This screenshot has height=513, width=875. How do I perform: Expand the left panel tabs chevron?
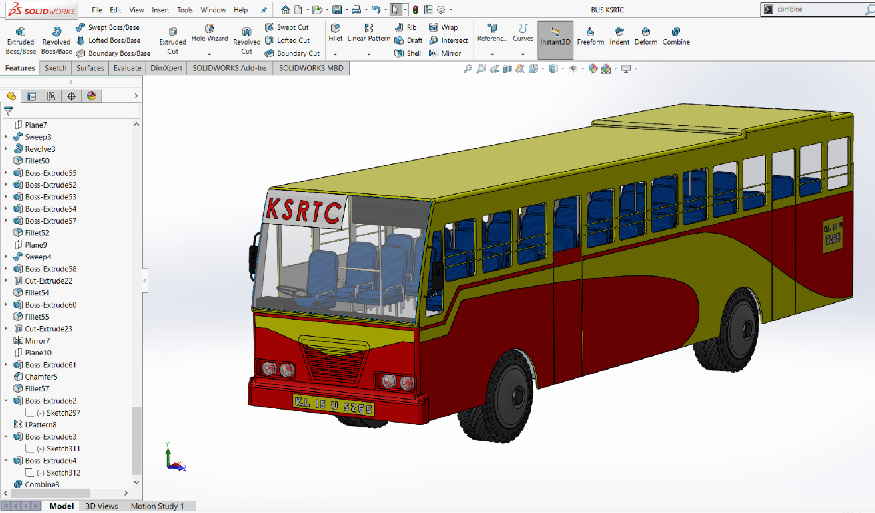[x=136, y=96]
